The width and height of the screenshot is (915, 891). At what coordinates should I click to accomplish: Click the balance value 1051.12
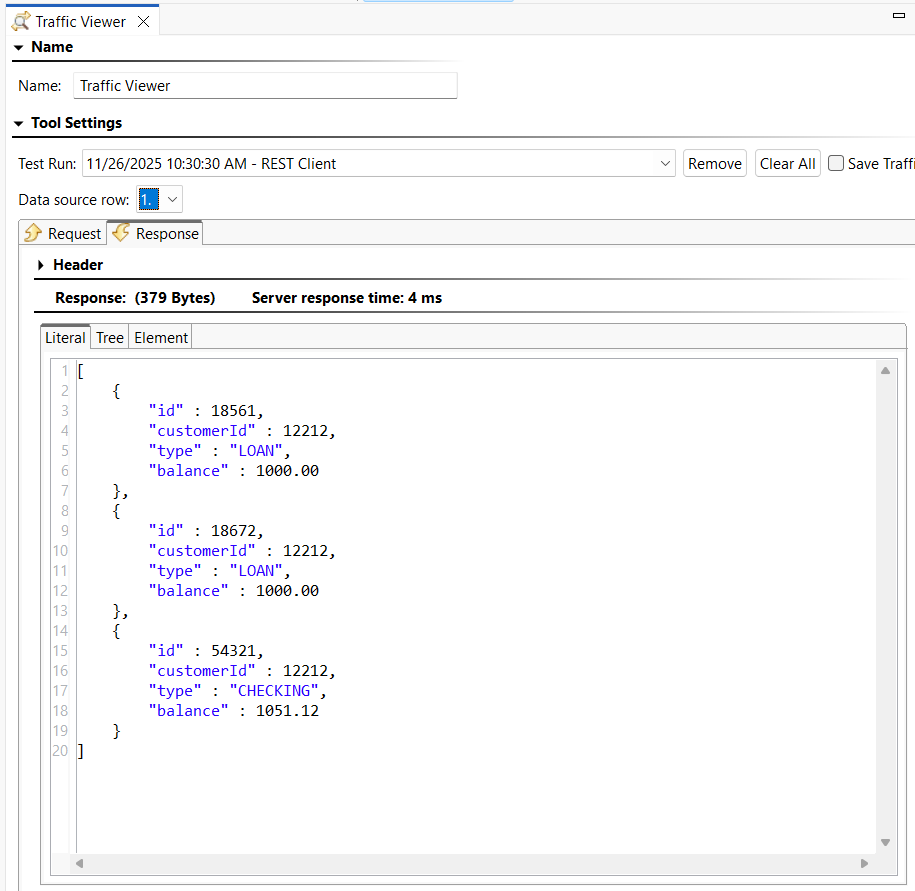(287, 711)
